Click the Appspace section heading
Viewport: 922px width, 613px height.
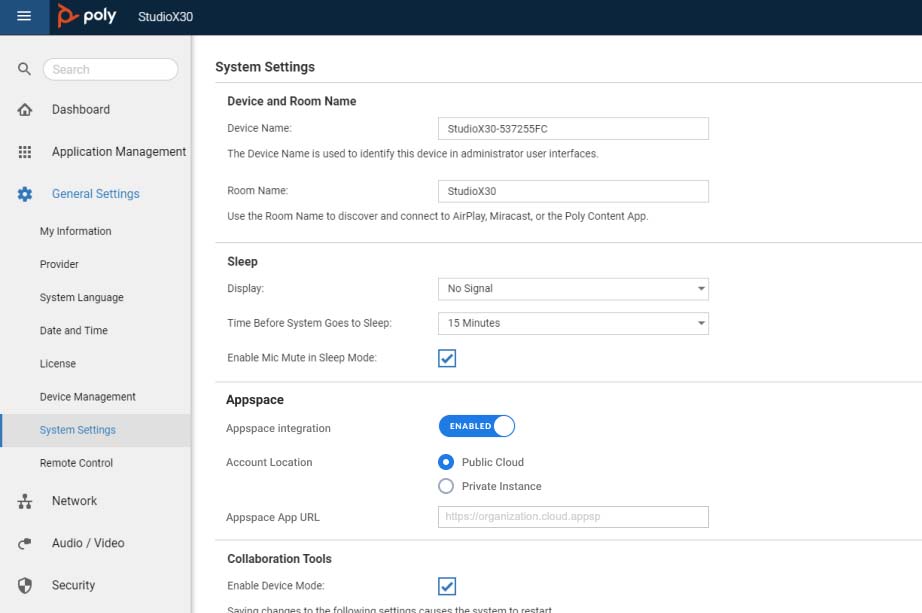pyautogui.click(x=255, y=399)
